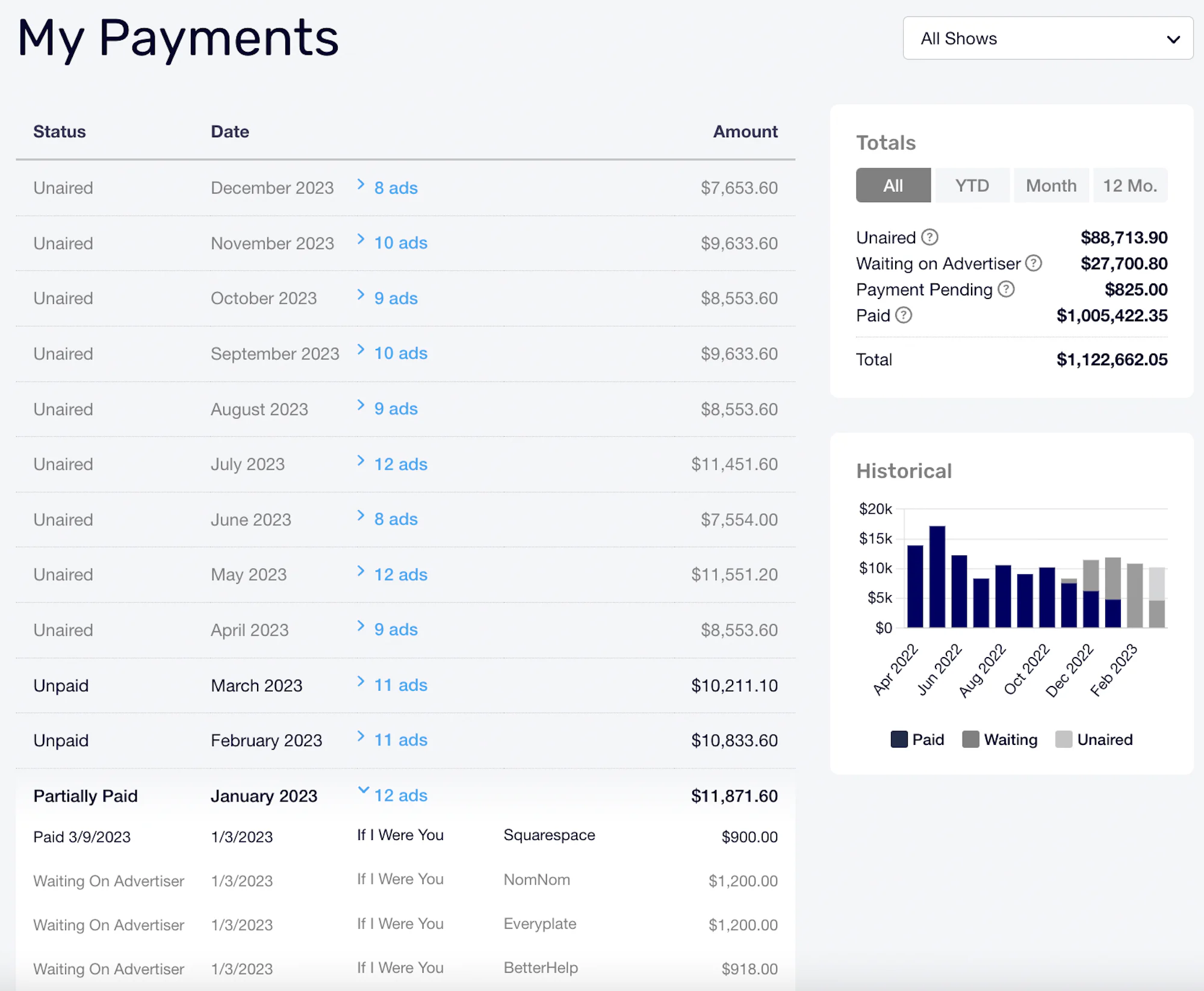Click the Waiting on Advertiser help icon
1204x991 pixels.
coord(1034,263)
